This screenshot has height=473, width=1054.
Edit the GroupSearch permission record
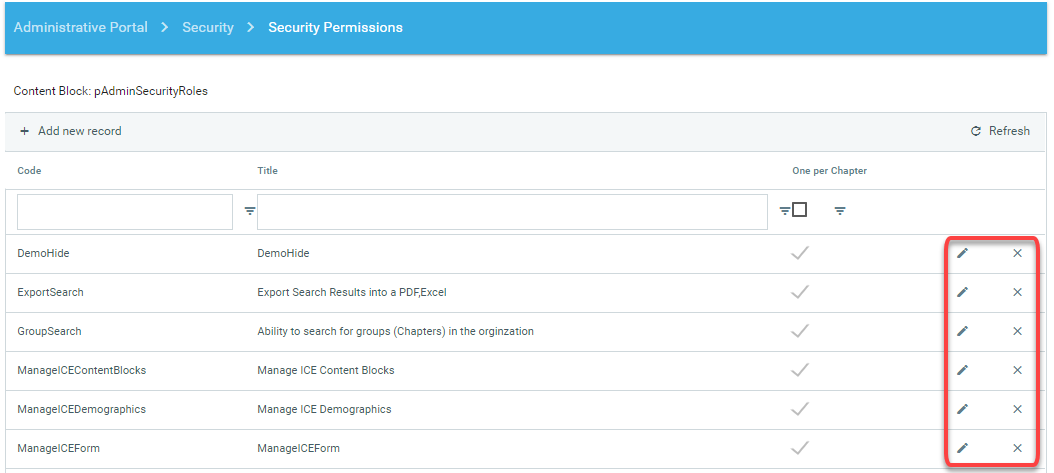(962, 331)
